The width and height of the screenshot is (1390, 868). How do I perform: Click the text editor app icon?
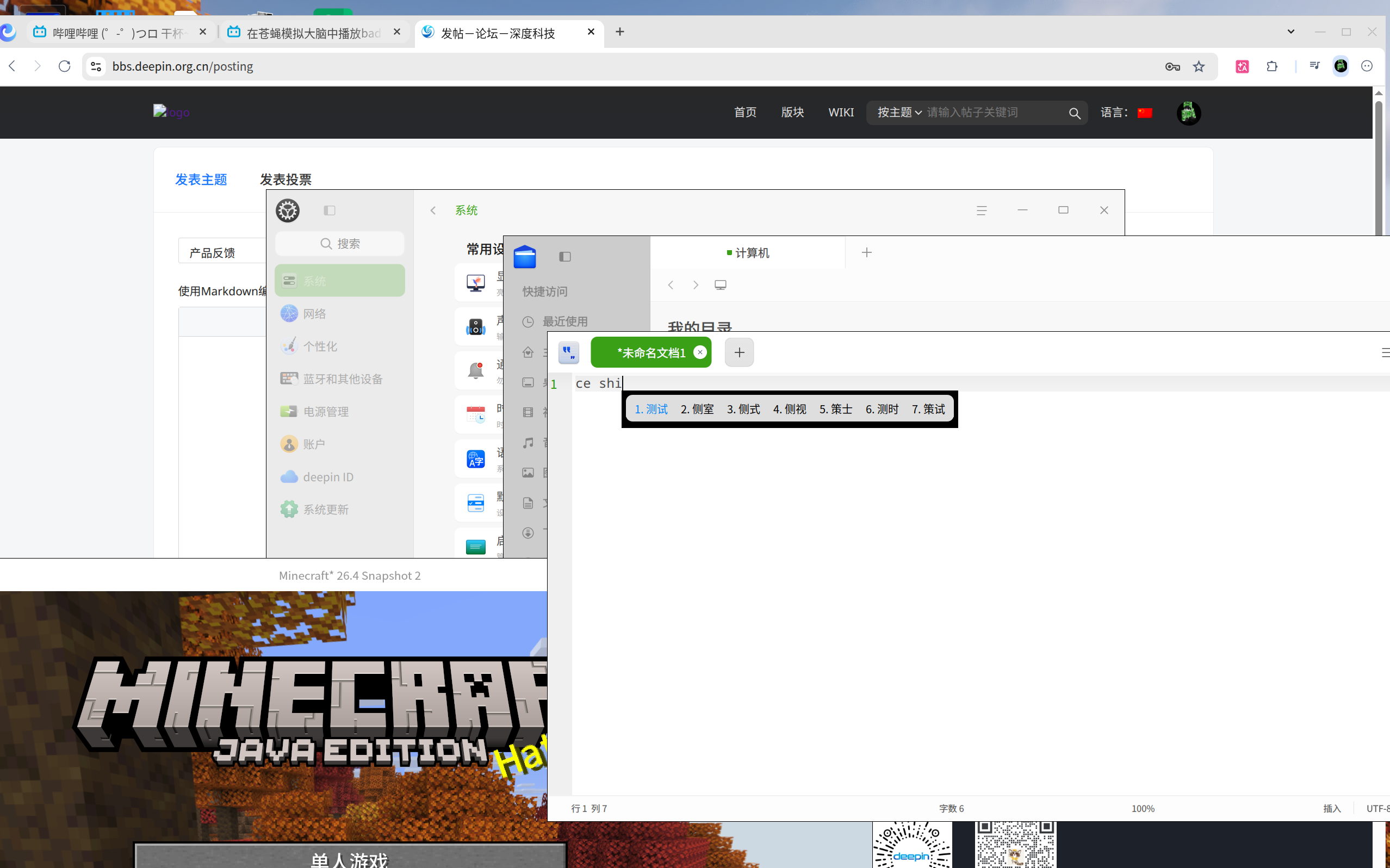click(569, 352)
